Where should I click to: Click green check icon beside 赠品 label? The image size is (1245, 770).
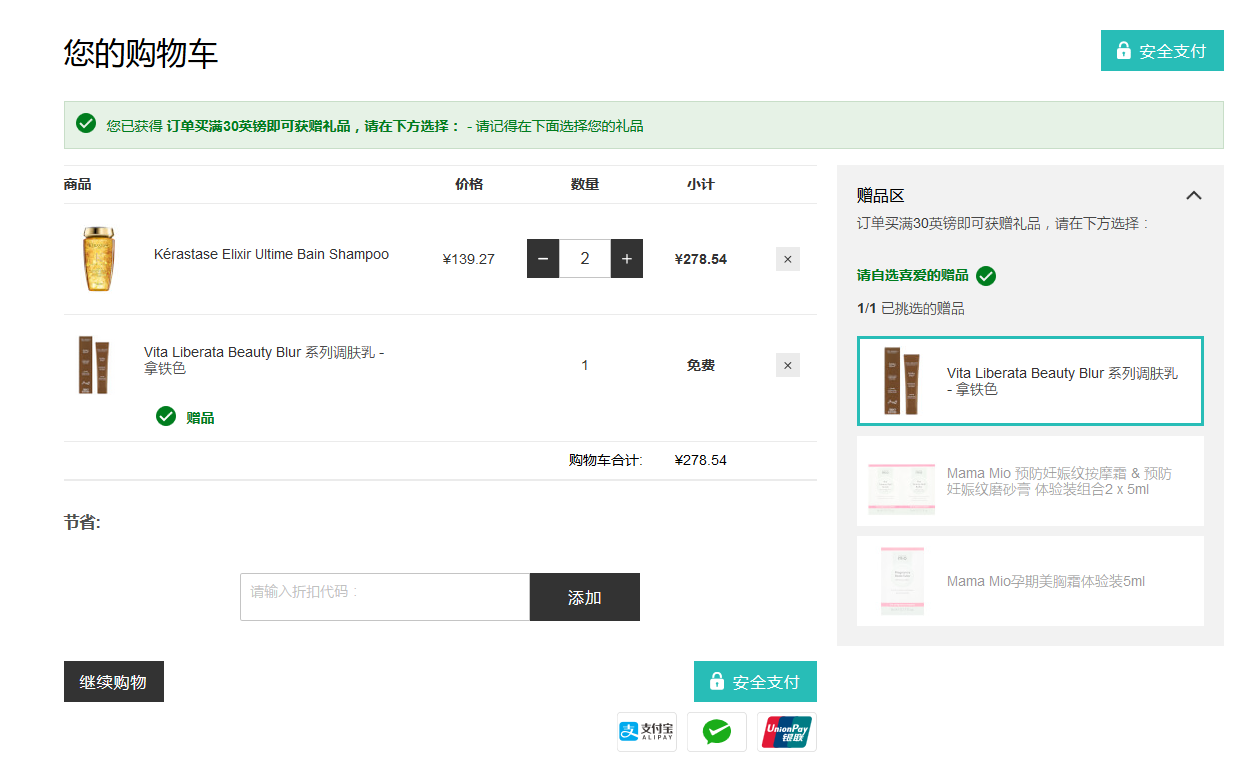pos(166,415)
